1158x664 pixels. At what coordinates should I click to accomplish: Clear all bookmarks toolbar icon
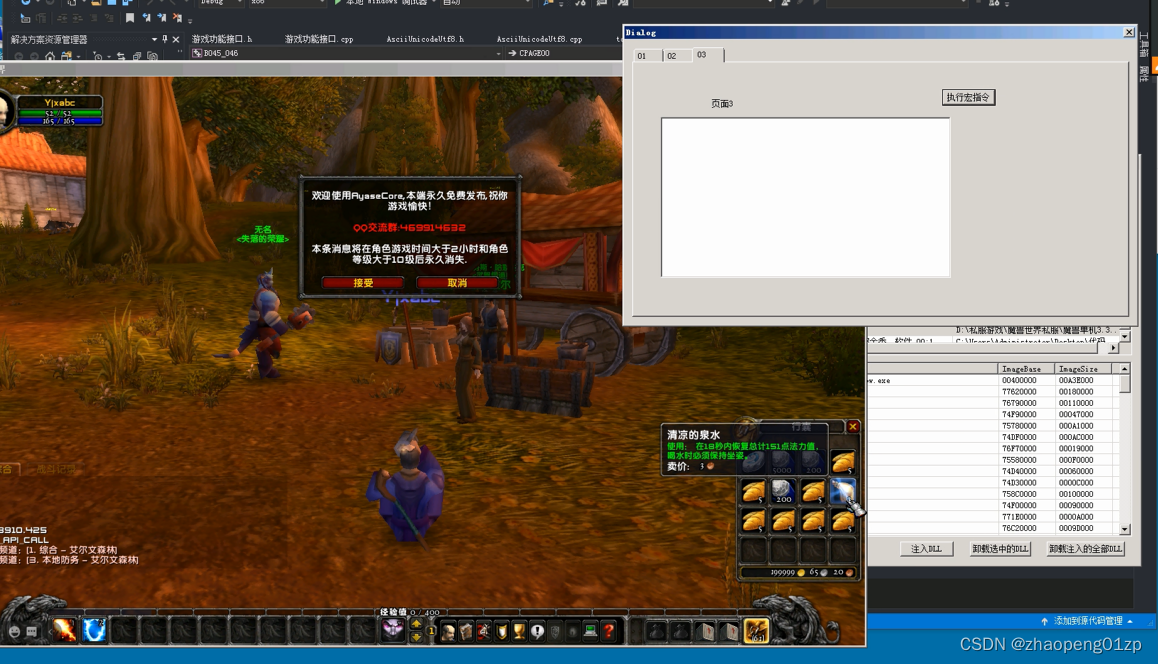coord(177,18)
